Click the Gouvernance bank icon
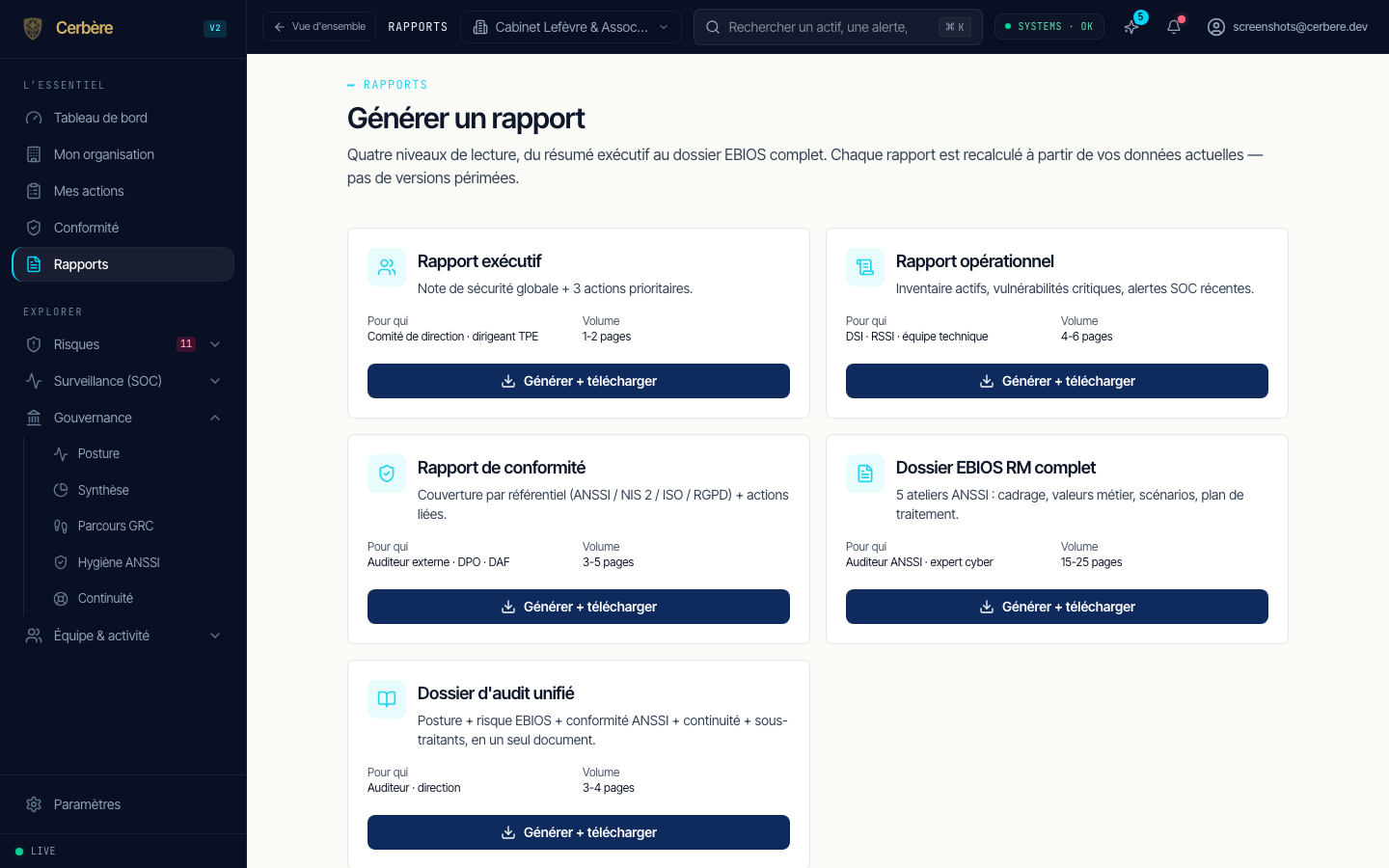Image resolution: width=1389 pixels, height=868 pixels. click(34, 418)
